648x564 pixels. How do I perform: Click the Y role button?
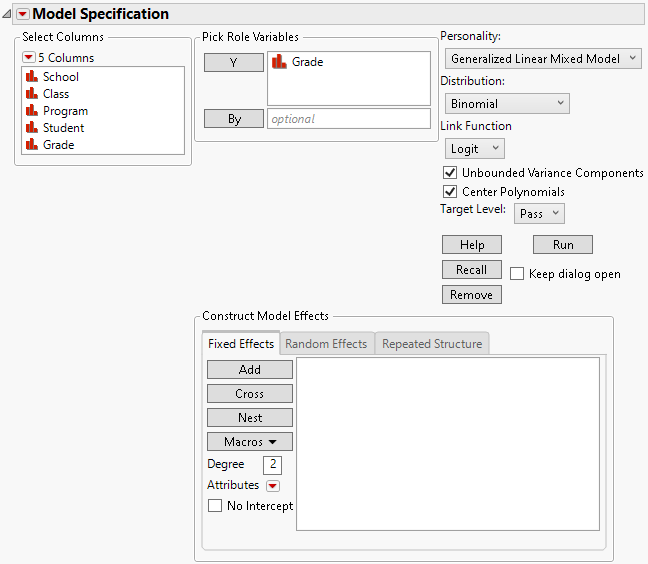[x=234, y=63]
